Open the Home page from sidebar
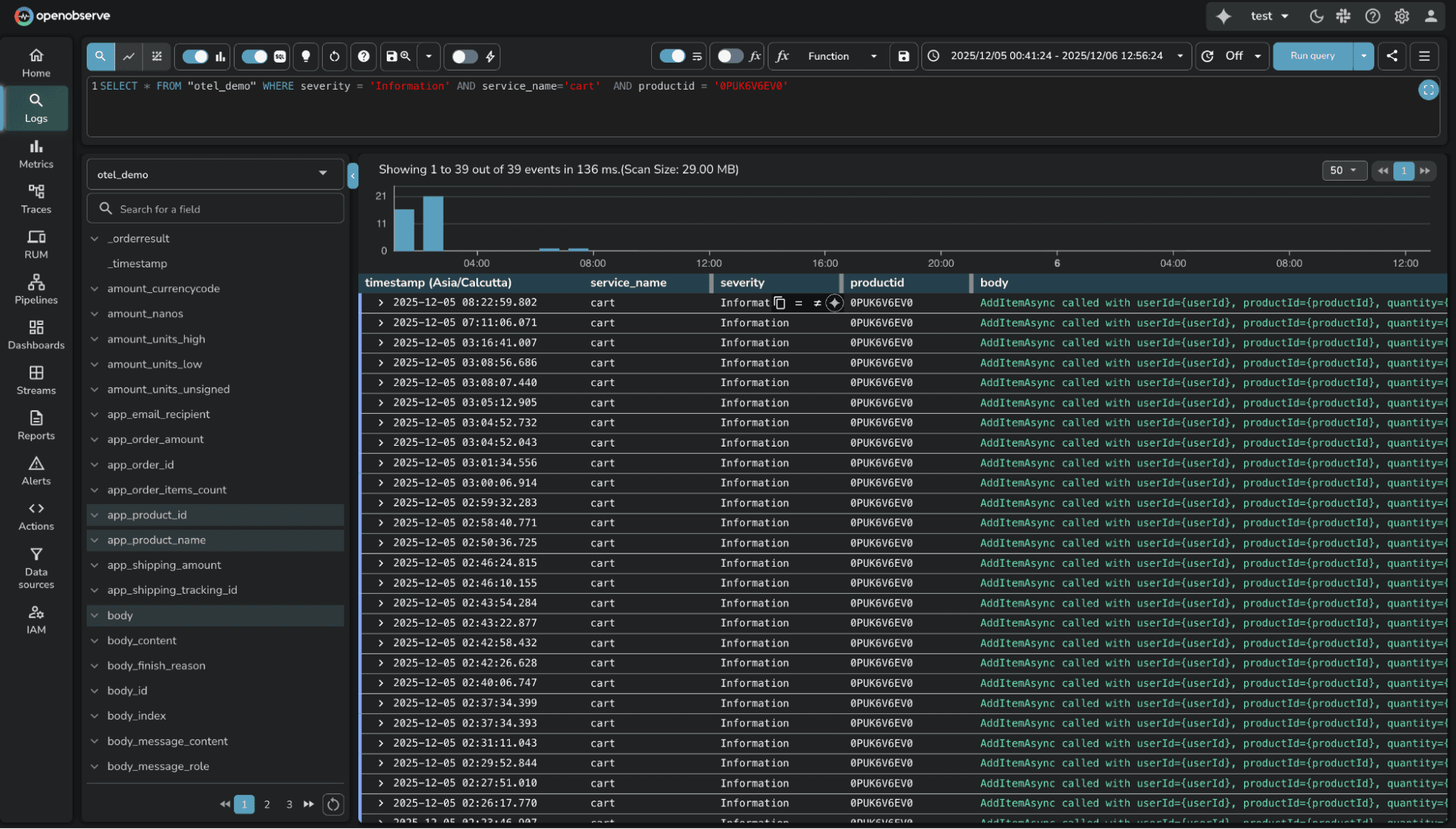 tap(36, 61)
